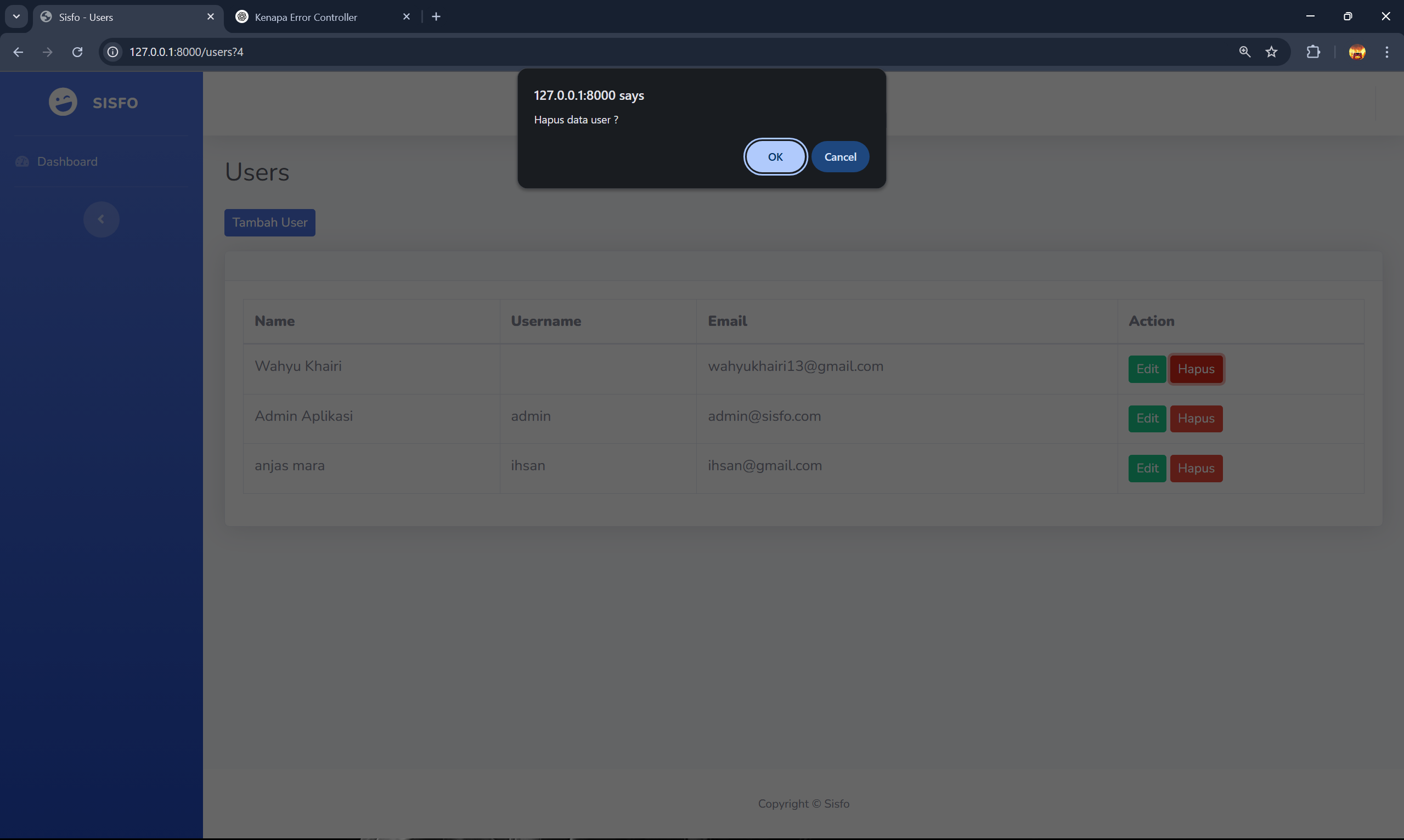Open the Chrome three-dot menu
This screenshot has height=840, width=1404.
pyautogui.click(x=1386, y=52)
